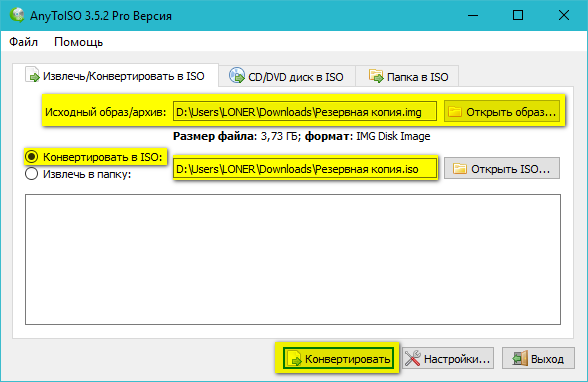Open the Помощь menu
Viewport: 588px width, 382px height.
(78, 42)
